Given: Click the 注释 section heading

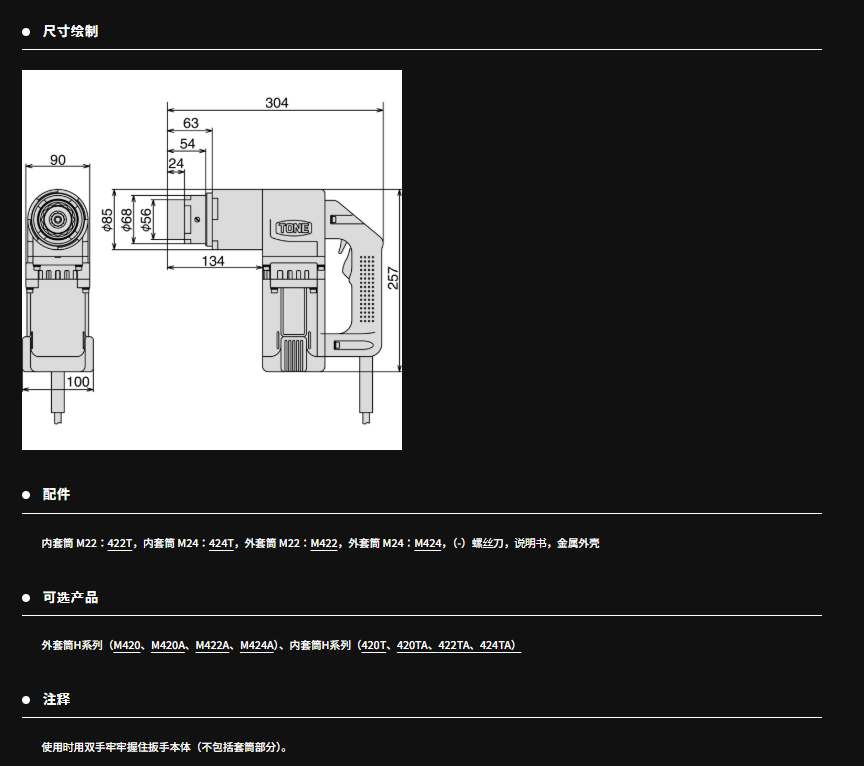Looking at the screenshot, I should tap(56, 699).
